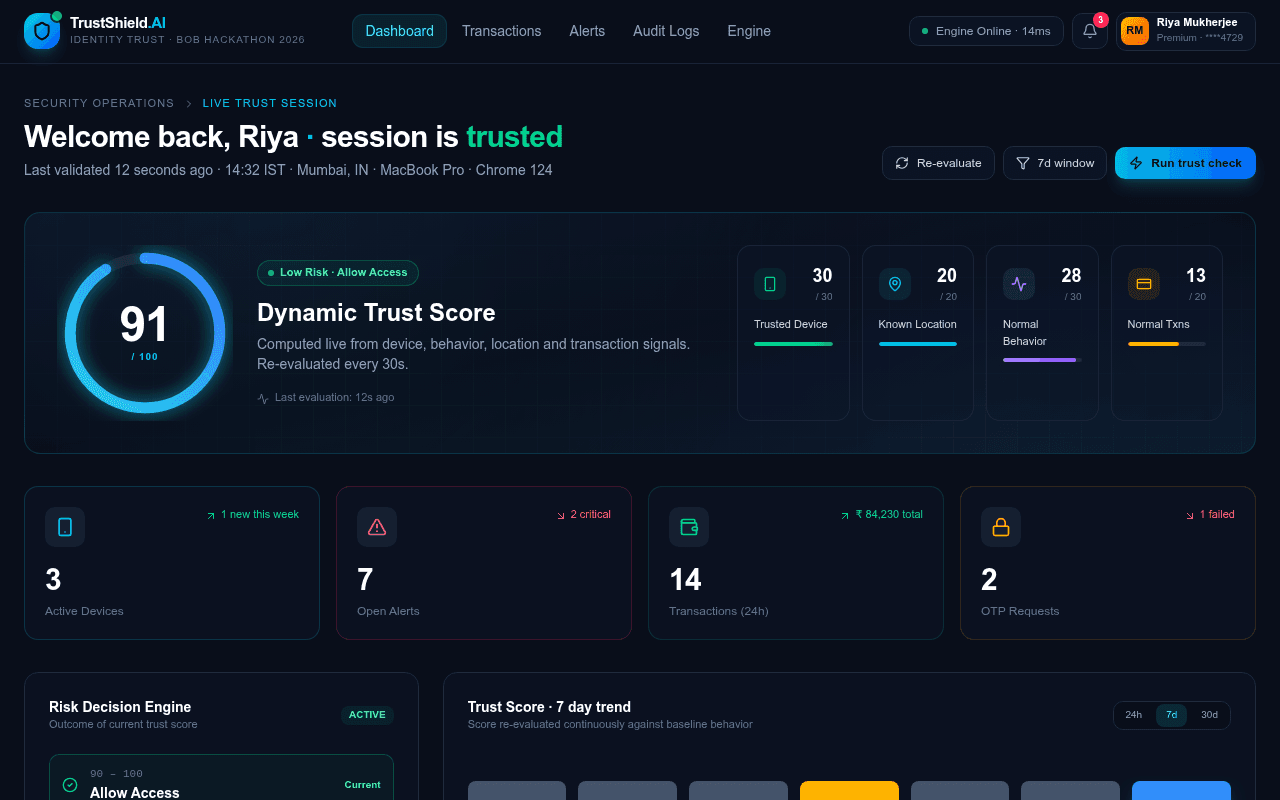This screenshot has height=800, width=1280.
Task: Open the 7d window filter
Action: coord(1055,163)
